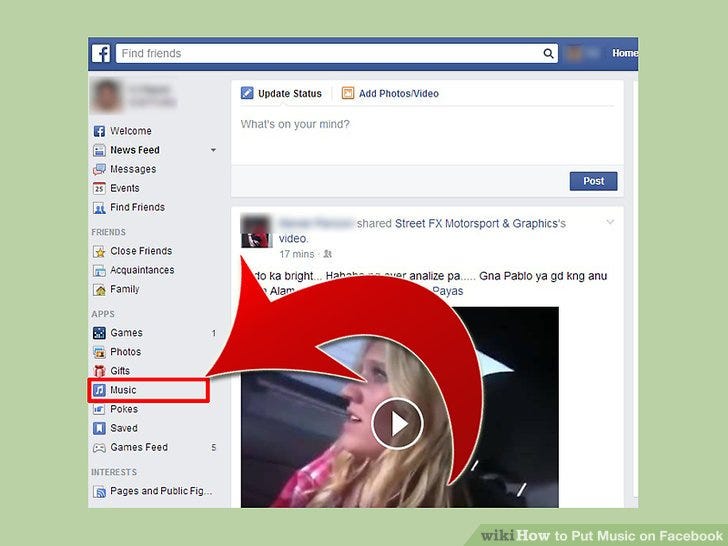Click the Pokes hand icon
Viewport: 728px width, 546px height.
[x=99, y=409]
